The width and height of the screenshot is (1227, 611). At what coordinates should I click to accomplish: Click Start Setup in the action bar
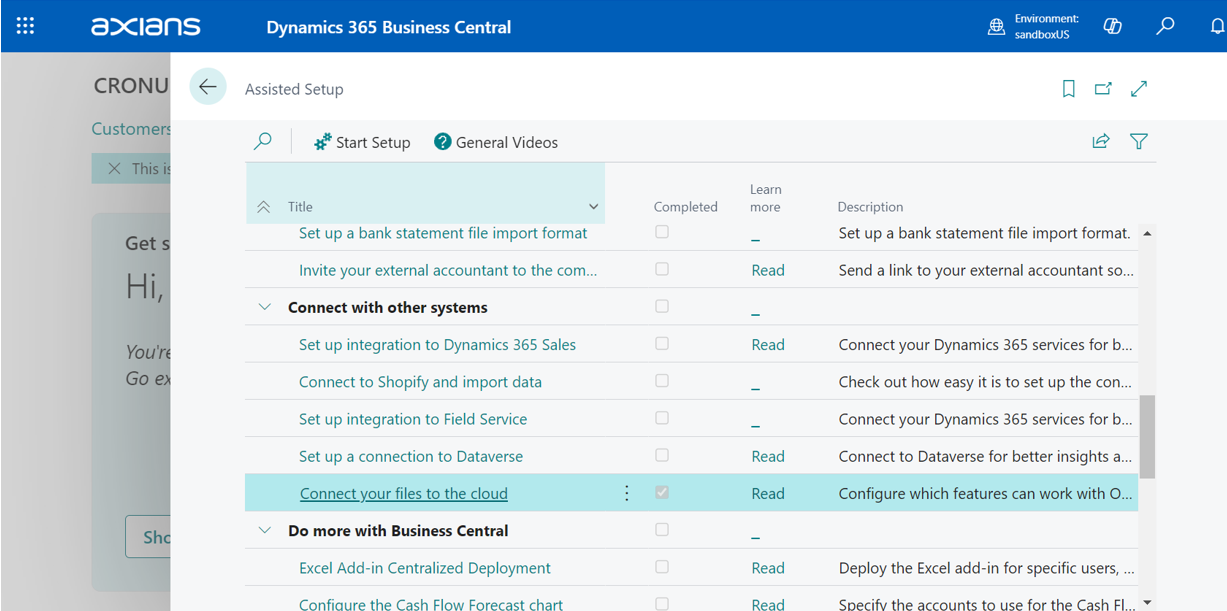pos(362,142)
